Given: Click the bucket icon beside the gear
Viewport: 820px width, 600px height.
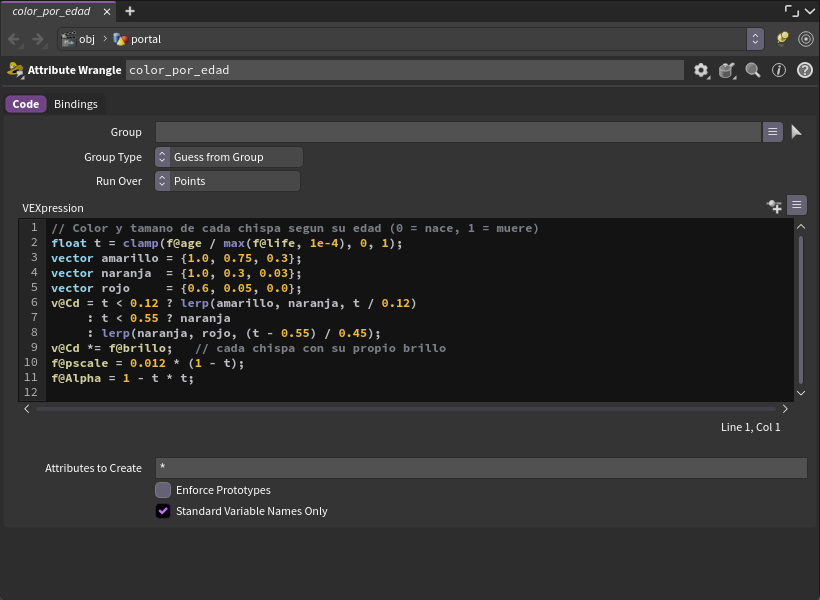Looking at the screenshot, I should [x=727, y=70].
